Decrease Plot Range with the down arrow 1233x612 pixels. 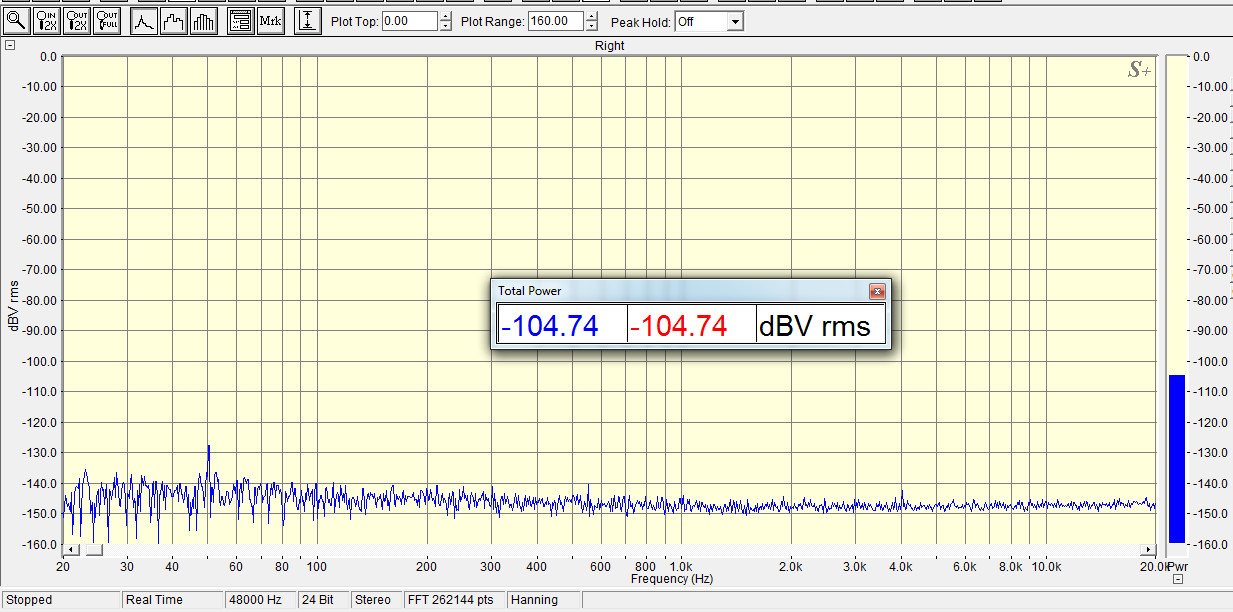[x=592, y=26]
